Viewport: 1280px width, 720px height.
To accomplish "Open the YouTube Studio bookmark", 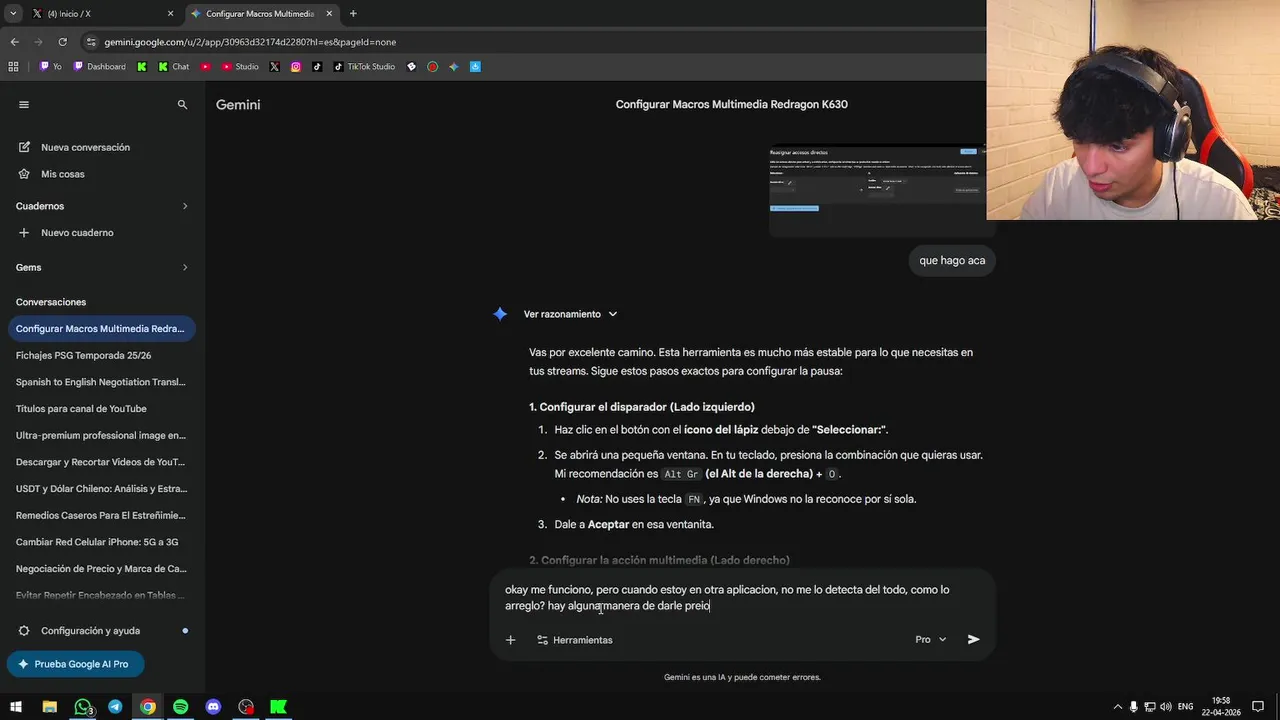I will pos(239,67).
